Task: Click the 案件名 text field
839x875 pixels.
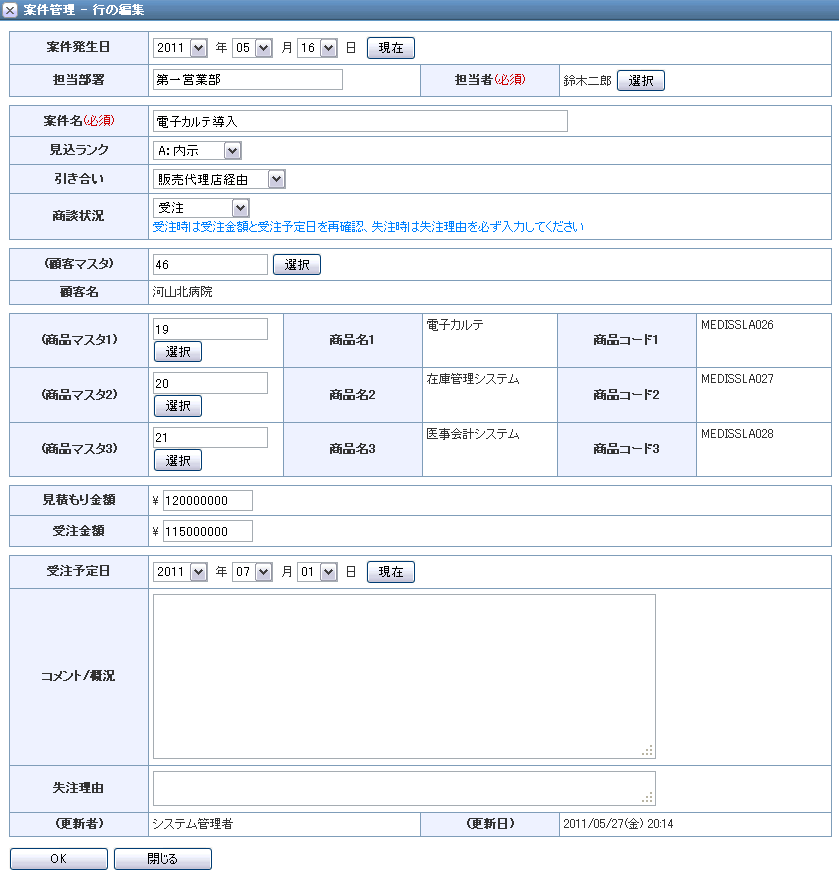Action: click(x=360, y=121)
